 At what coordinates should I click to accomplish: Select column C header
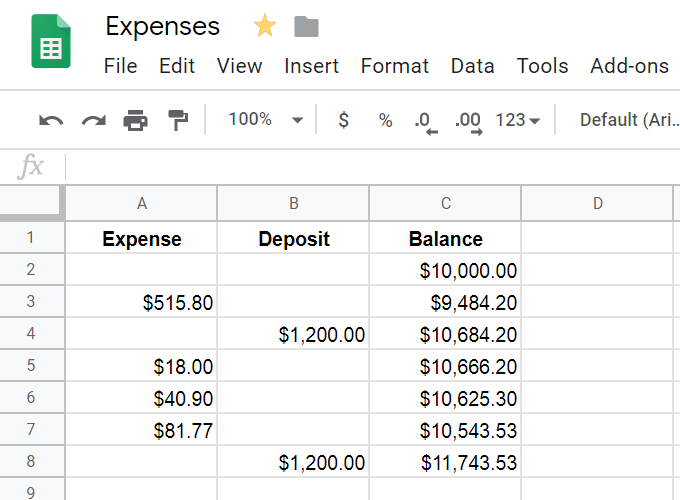[445, 203]
